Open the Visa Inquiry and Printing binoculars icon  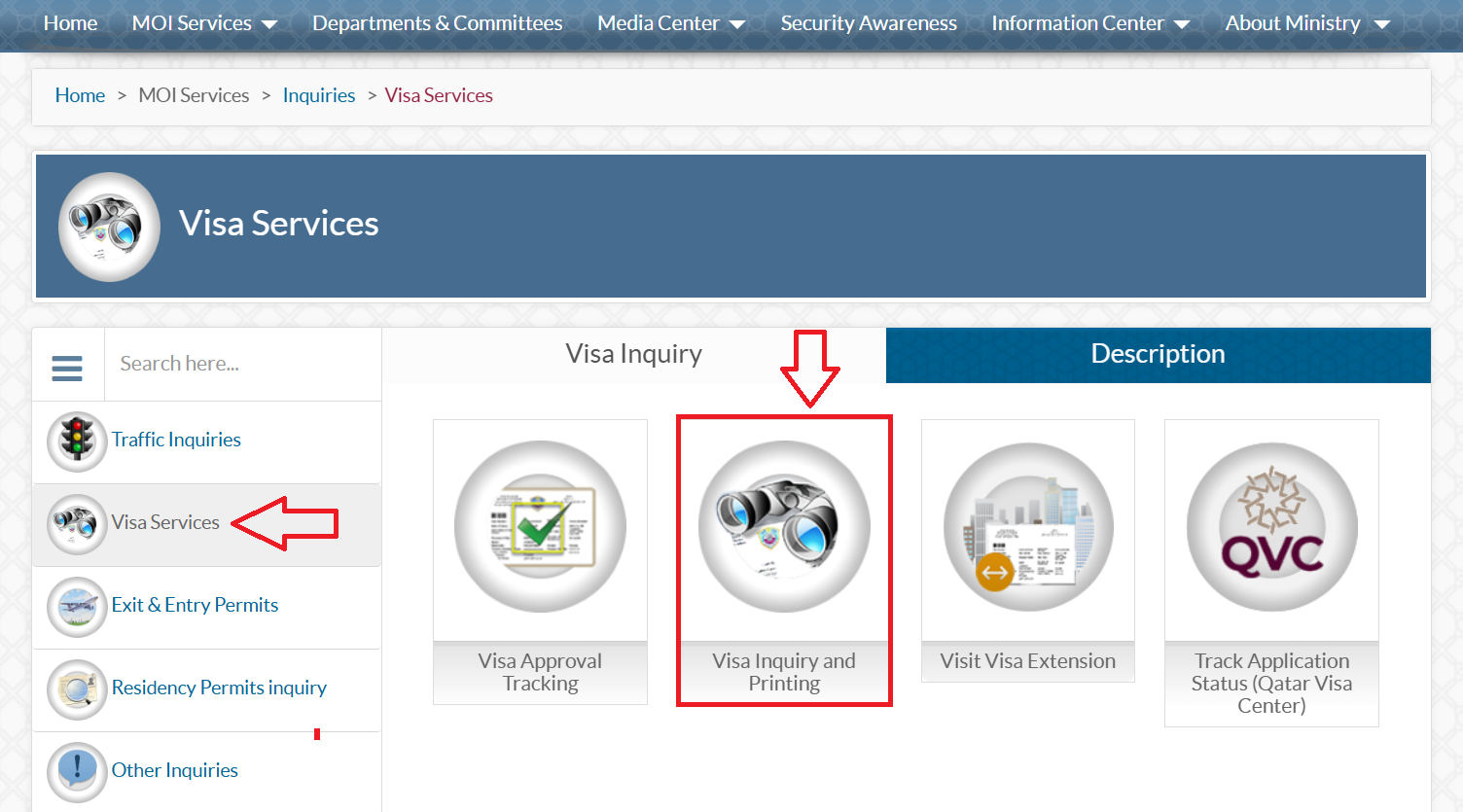click(x=784, y=526)
